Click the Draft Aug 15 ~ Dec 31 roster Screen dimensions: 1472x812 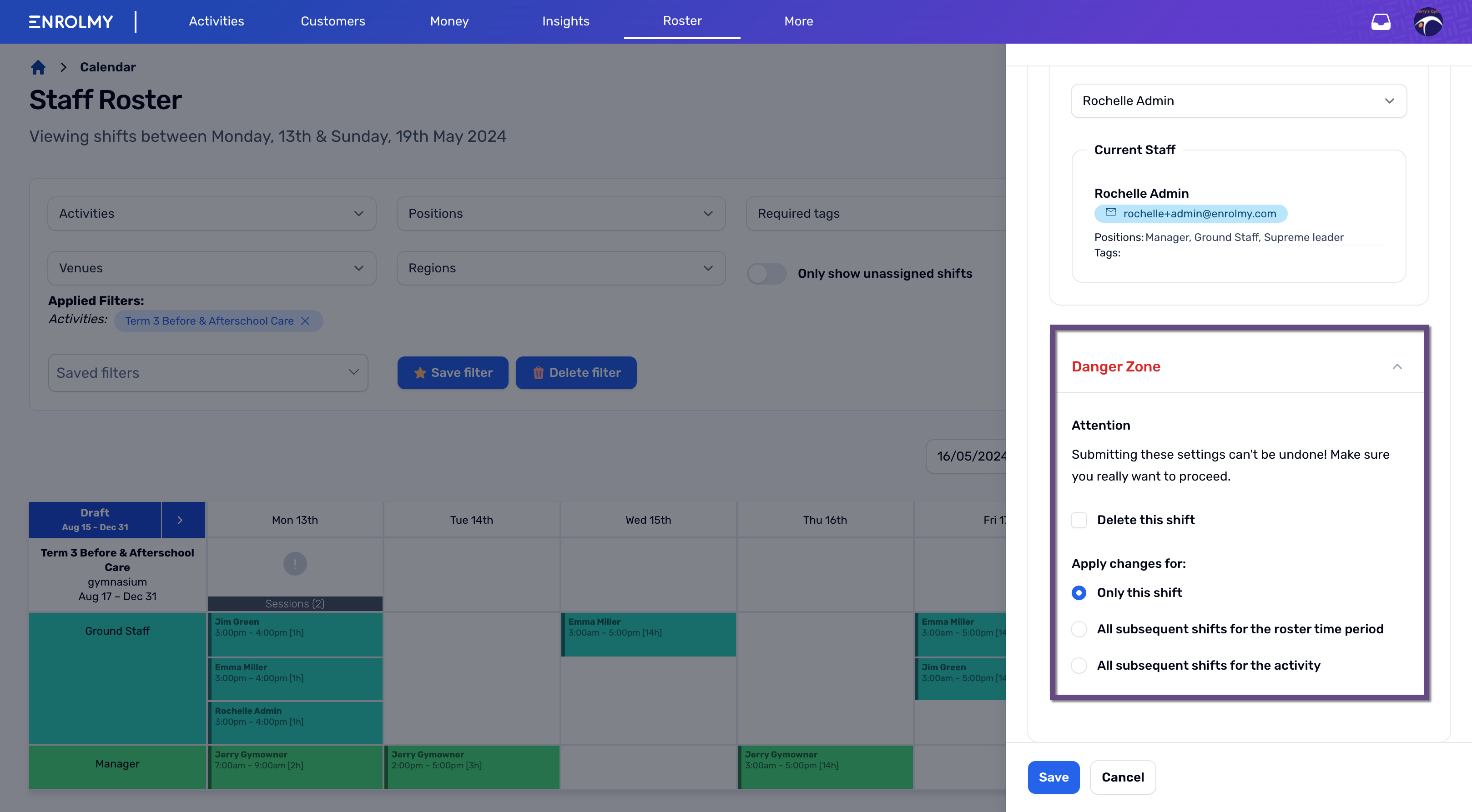pos(95,520)
